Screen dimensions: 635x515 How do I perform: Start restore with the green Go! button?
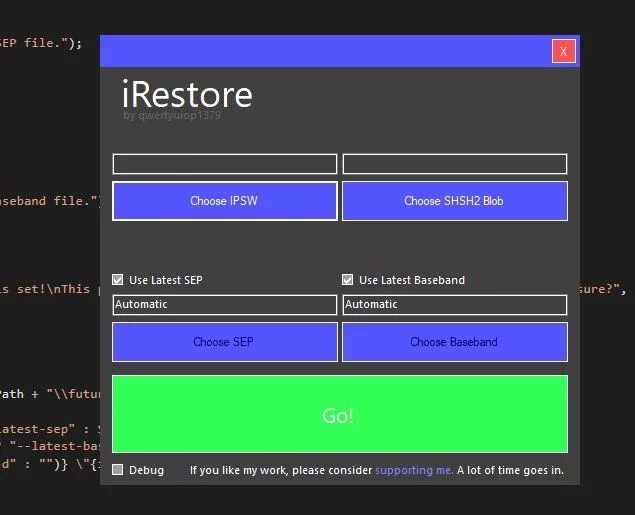click(x=340, y=414)
